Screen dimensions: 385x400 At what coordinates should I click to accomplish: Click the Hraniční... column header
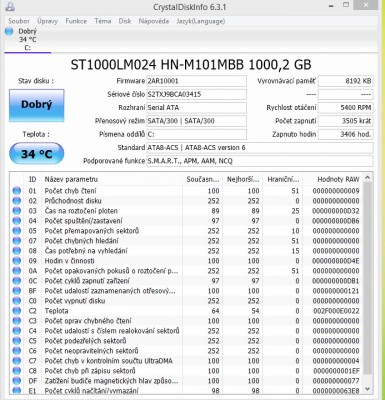coord(283,179)
